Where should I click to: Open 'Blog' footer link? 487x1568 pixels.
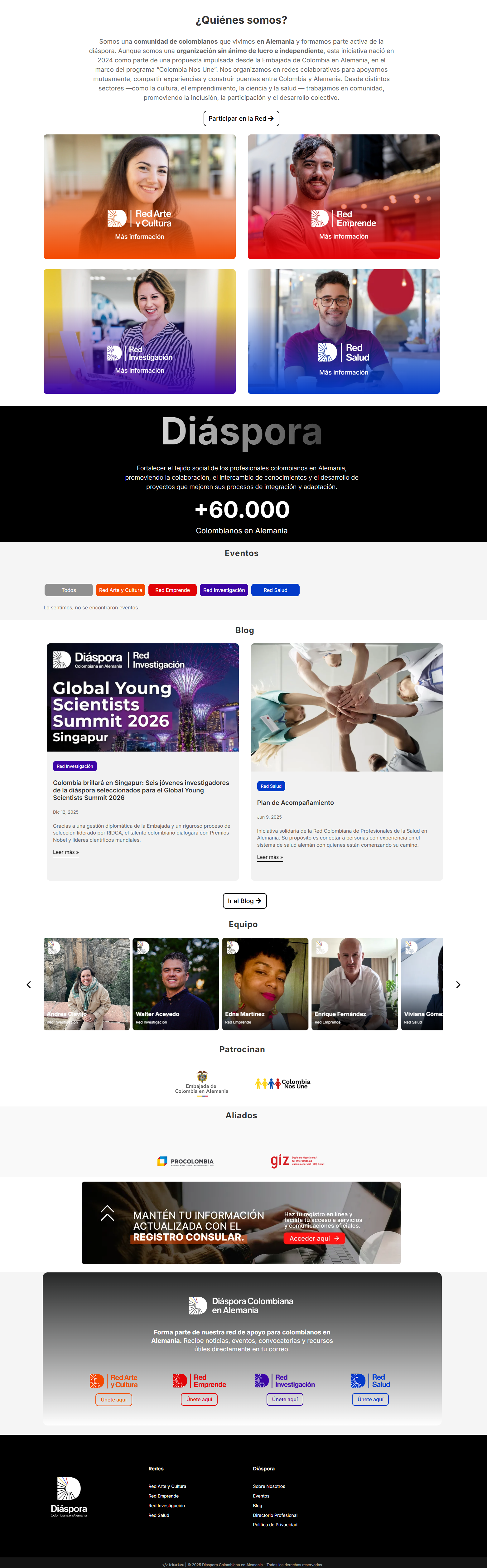pyautogui.click(x=258, y=1506)
